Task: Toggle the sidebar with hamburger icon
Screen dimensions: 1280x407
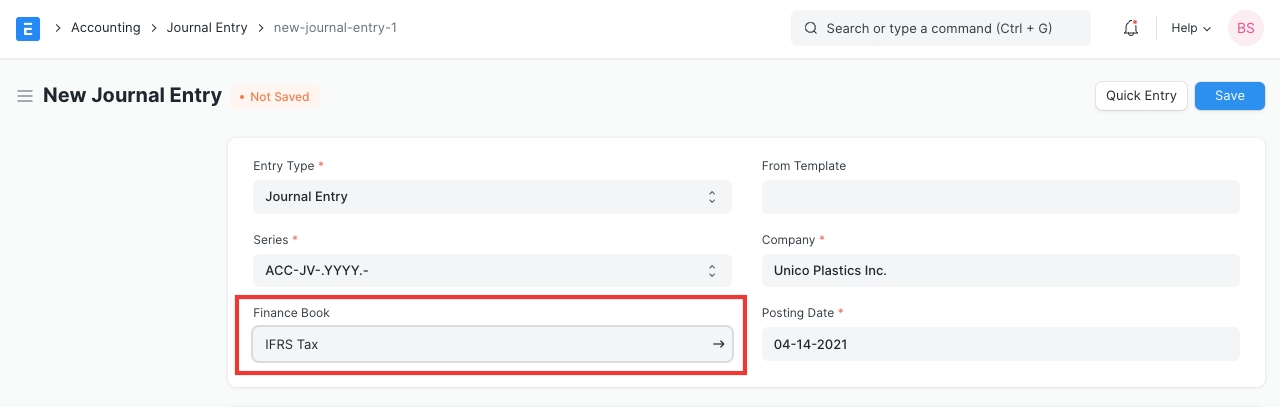Action: click(x=25, y=96)
